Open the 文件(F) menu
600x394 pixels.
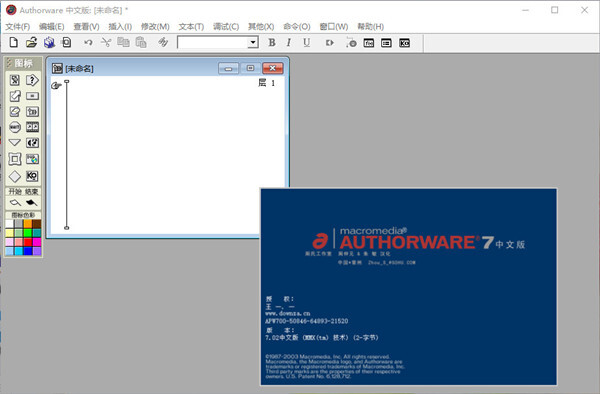18,26
